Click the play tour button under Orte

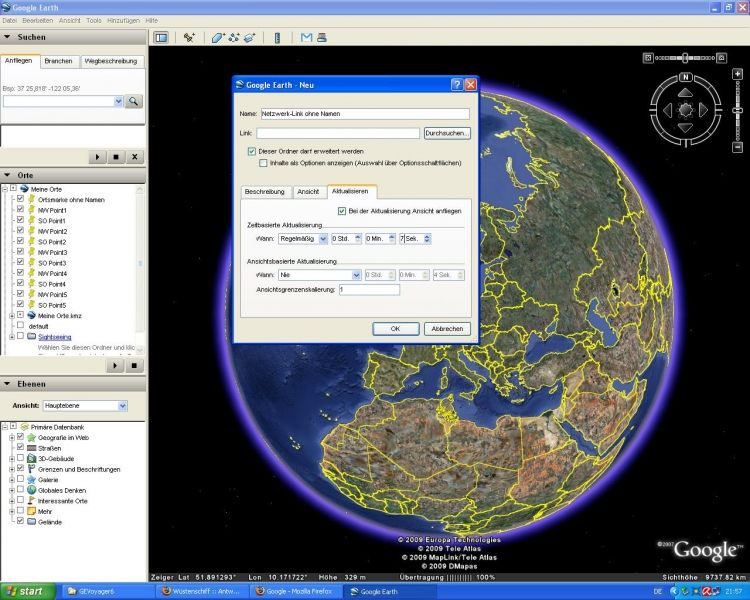tap(115, 366)
